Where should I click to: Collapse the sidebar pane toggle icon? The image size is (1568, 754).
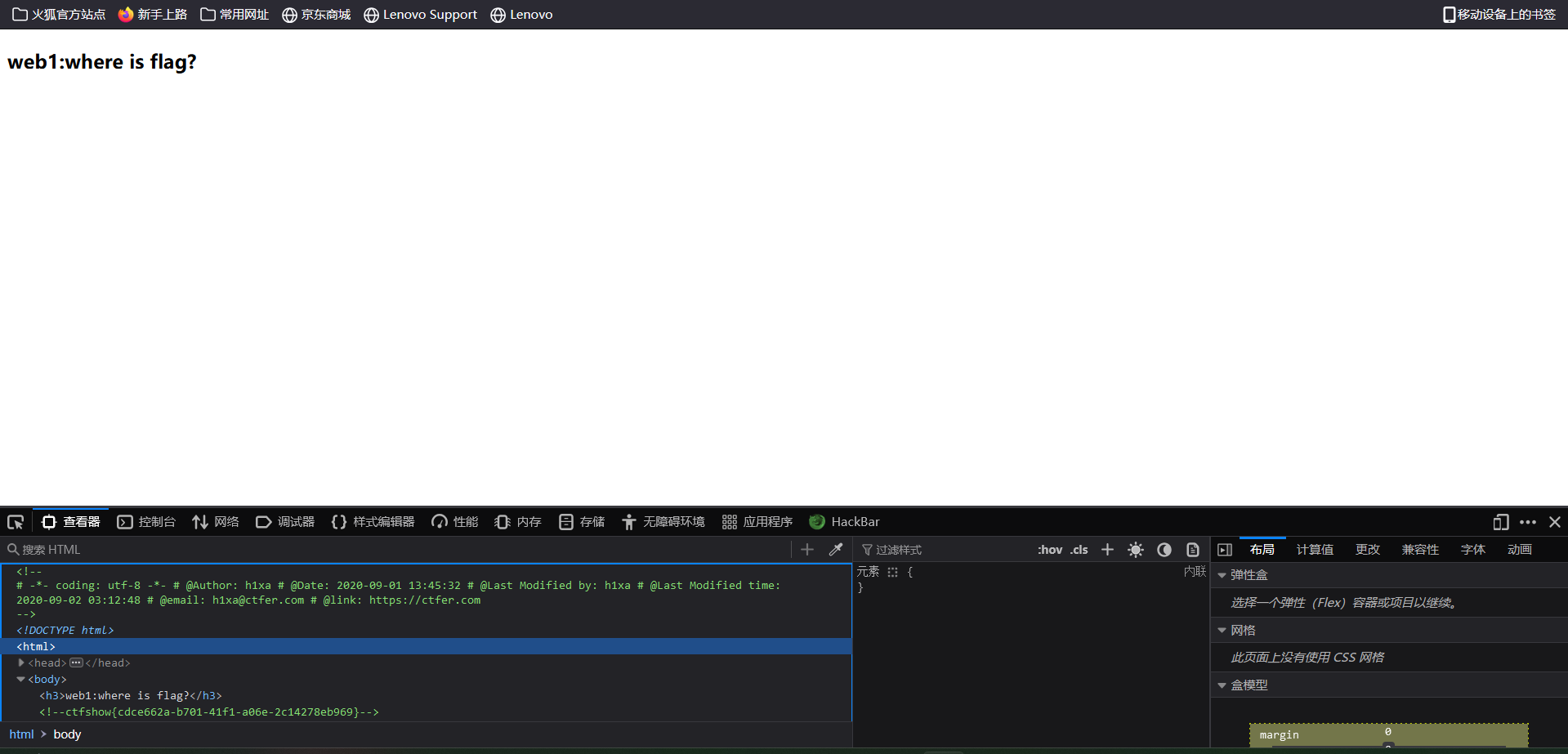(x=1225, y=550)
